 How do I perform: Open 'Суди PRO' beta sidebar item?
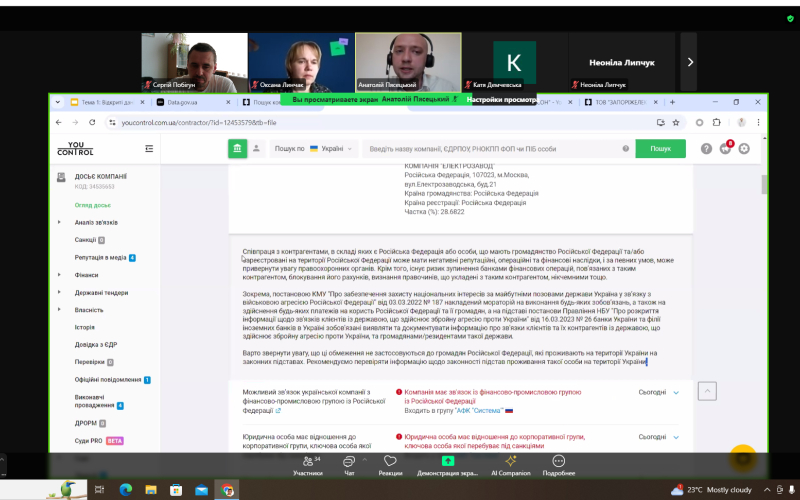point(98,441)
